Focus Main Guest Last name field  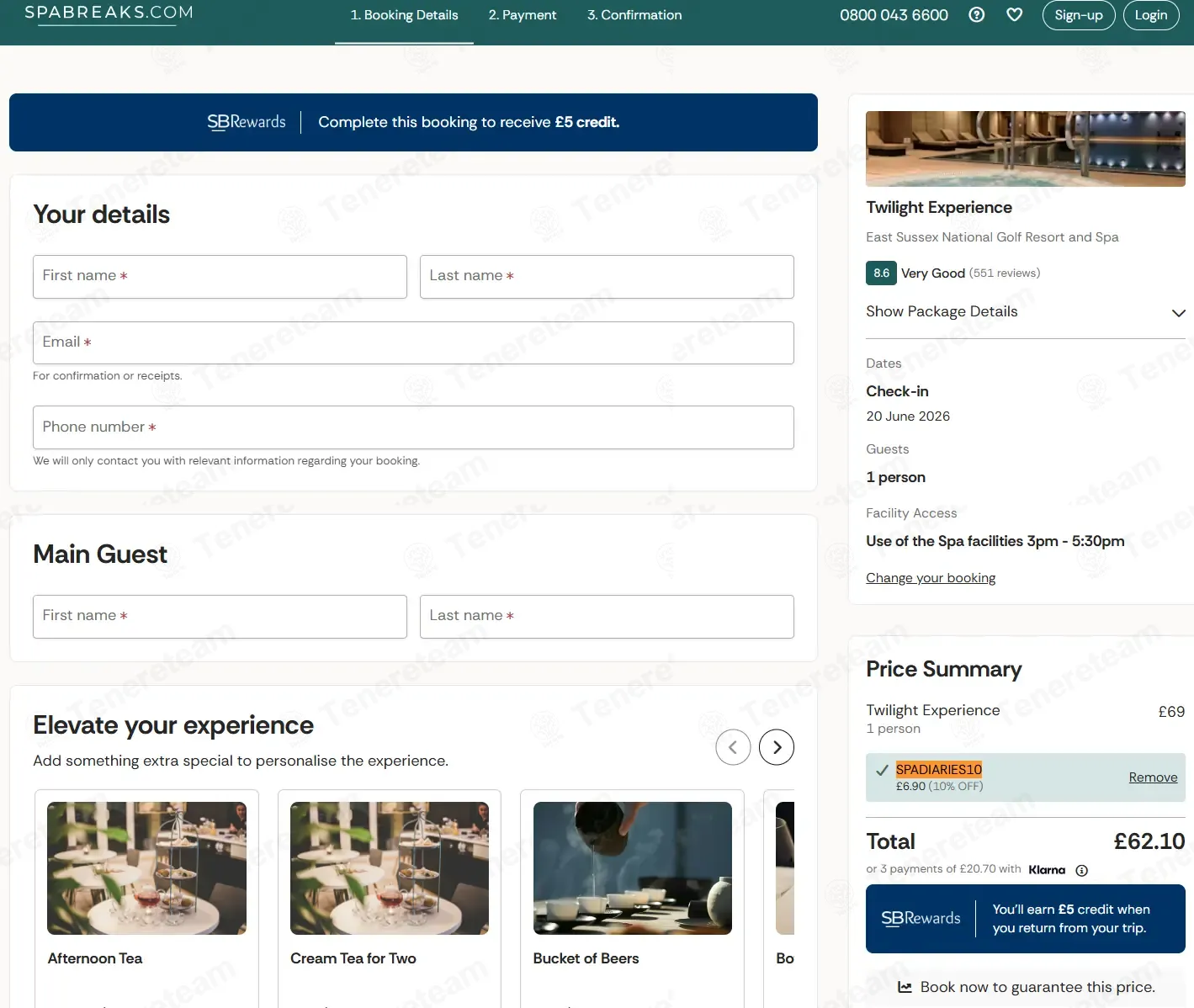tap(607, 617)
